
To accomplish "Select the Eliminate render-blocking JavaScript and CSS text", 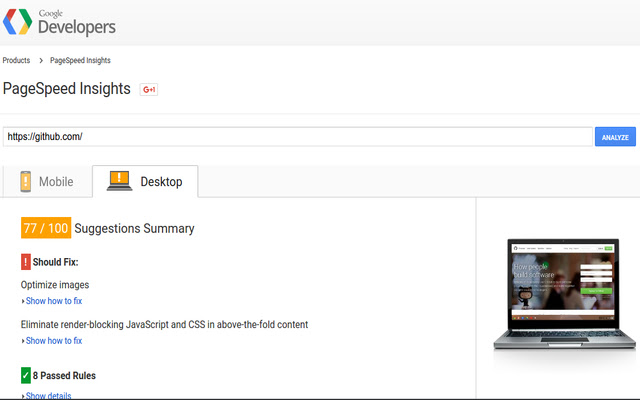I will click(164, 324).
